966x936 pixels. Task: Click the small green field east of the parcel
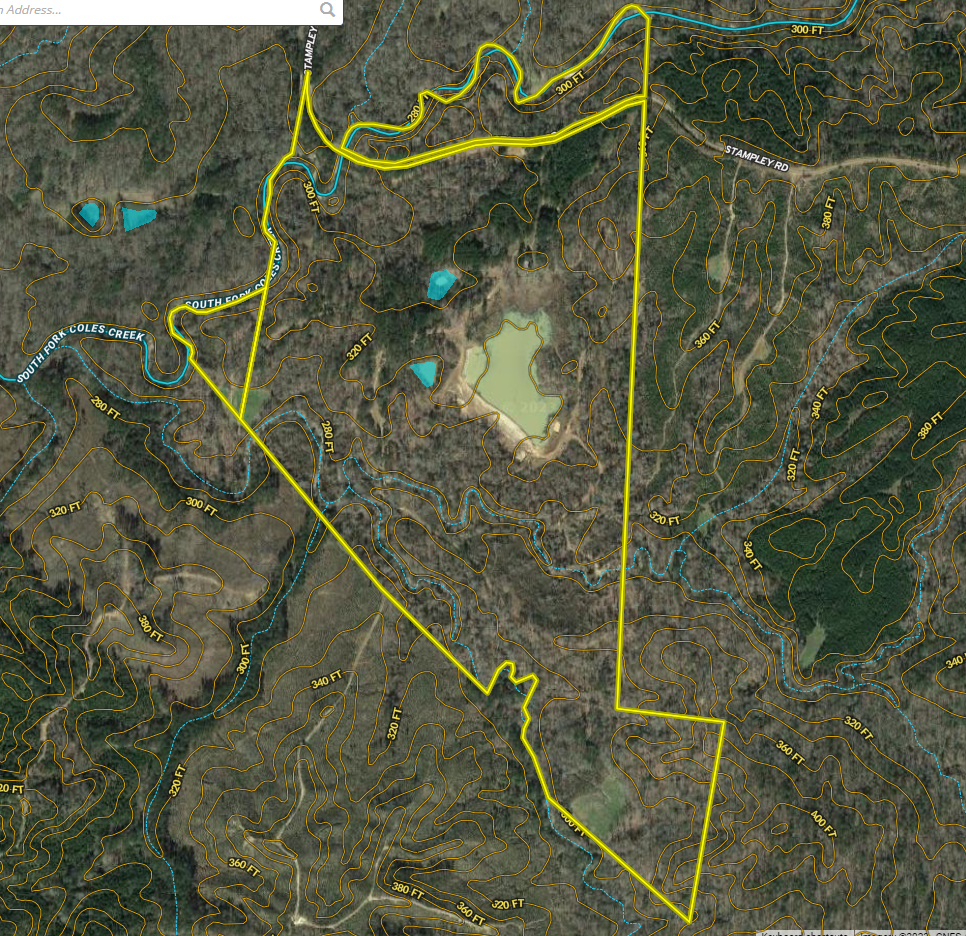pos(812,645)
